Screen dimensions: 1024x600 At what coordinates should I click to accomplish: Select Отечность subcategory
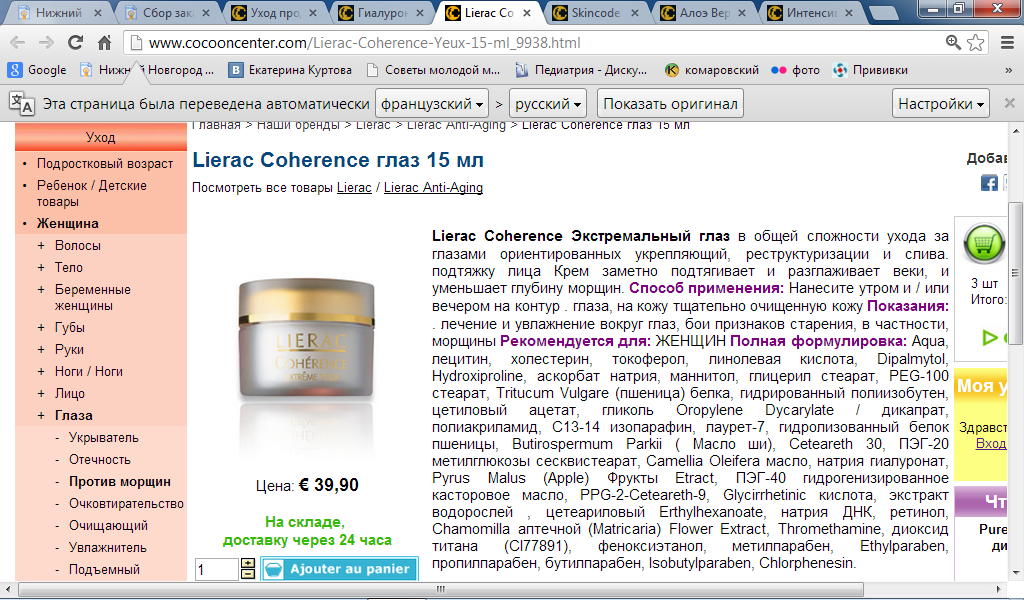click(x=99, y=459)
